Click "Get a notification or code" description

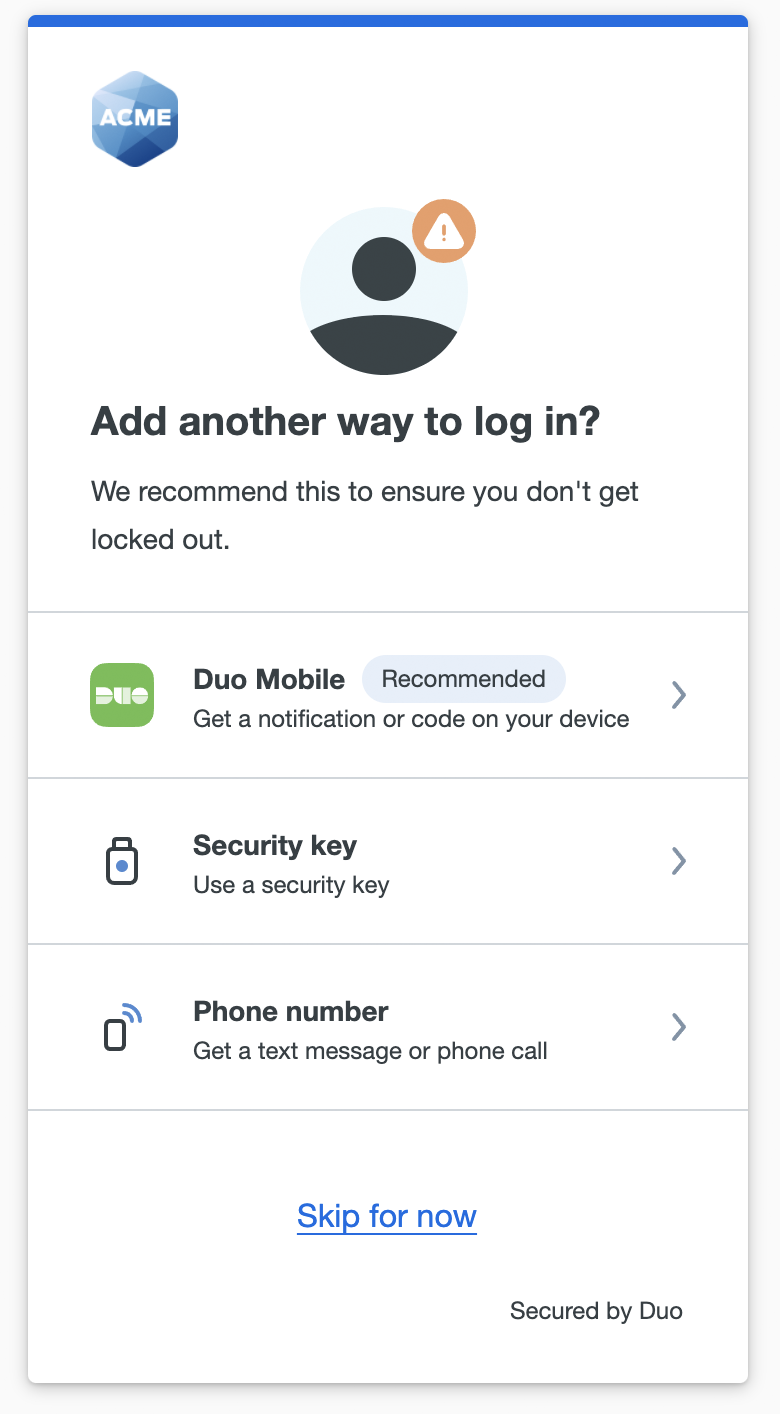point(411,719)
